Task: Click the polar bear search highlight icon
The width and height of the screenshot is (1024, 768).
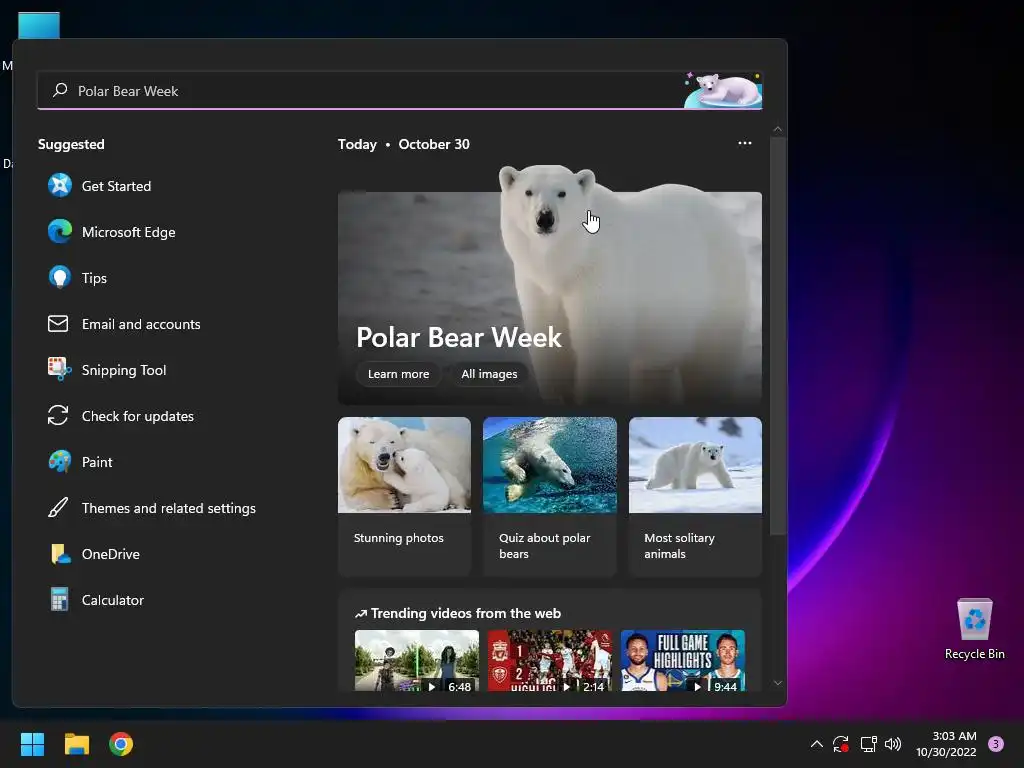Action: point(722,90)
